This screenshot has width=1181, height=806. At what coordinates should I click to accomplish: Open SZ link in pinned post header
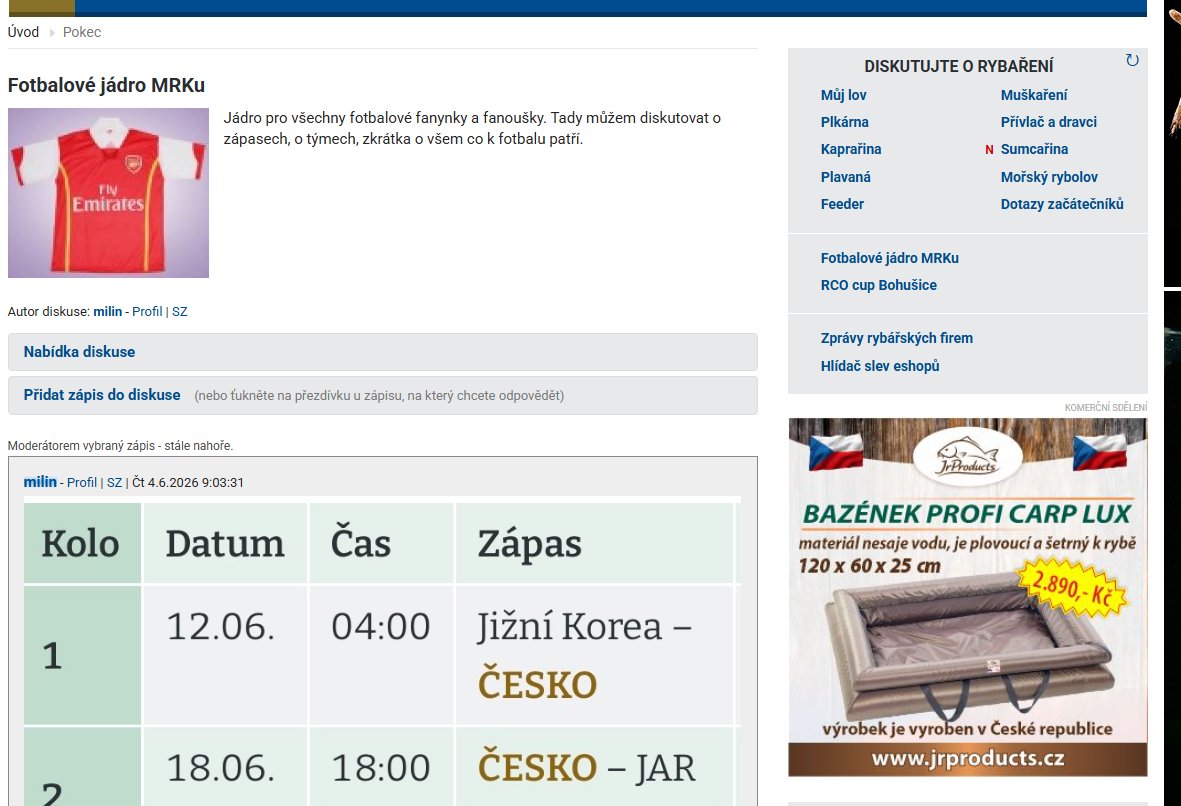click(x=114, y=483)
